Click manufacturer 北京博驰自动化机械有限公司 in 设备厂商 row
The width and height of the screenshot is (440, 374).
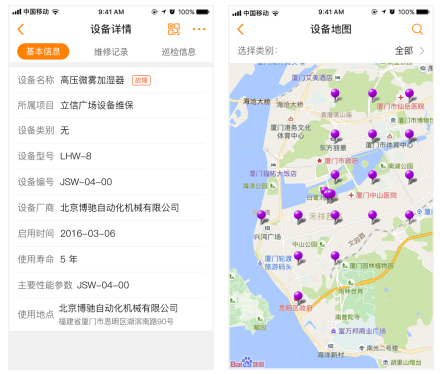(x=120, y=208)
